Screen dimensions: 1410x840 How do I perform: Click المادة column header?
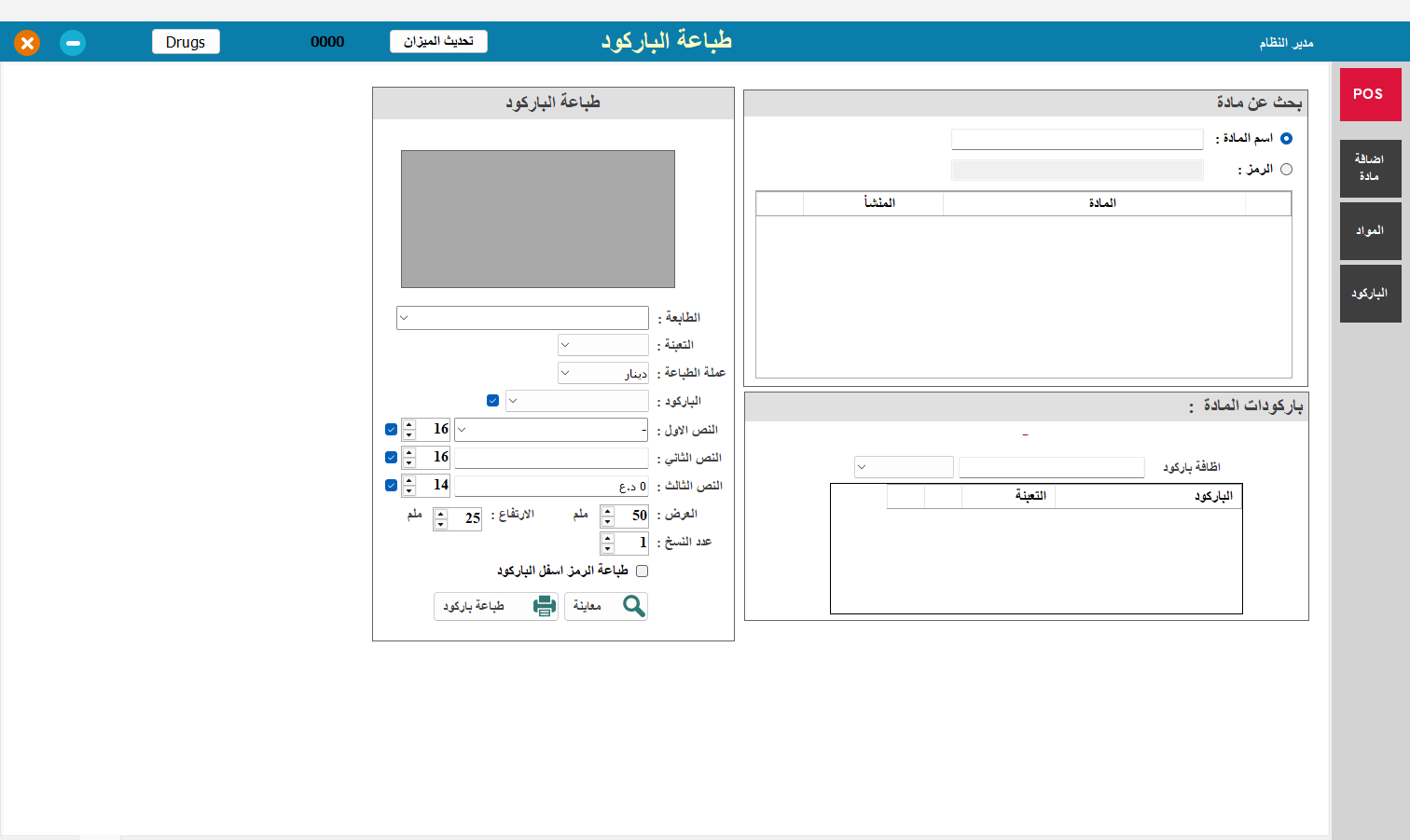point(1094,203)
